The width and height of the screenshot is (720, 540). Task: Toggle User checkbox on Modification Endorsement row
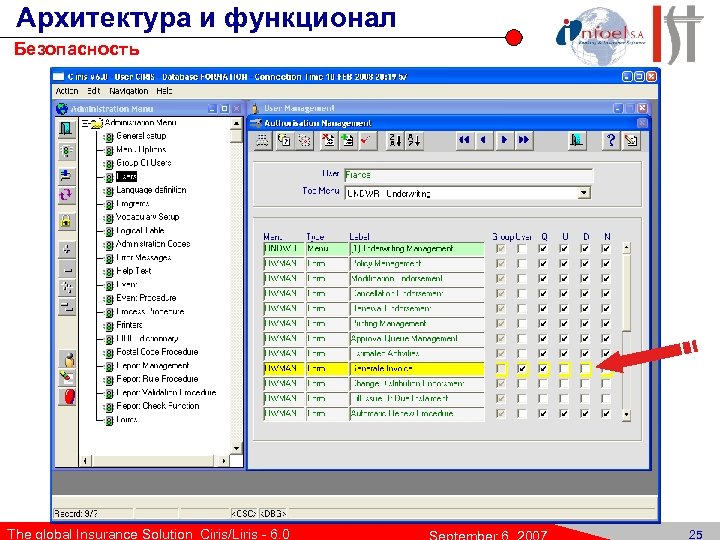click(x=522, y=278)
